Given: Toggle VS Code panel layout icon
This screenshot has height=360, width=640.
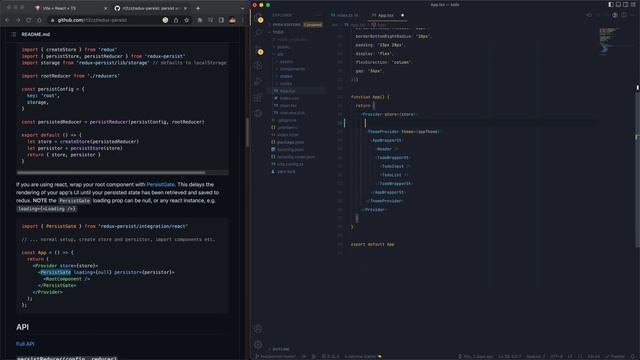Looking at the screenshot, I should [618, 4].
